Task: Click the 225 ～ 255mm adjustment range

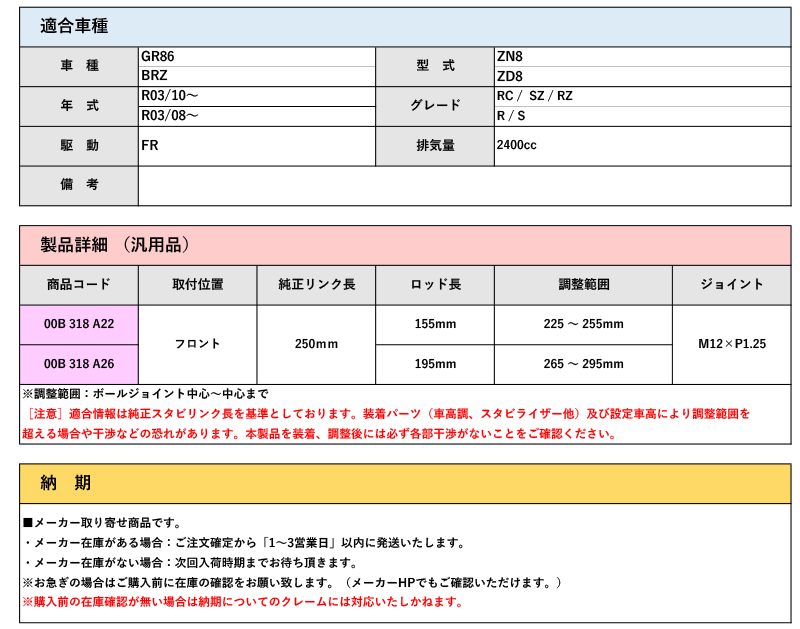Action: pyautogui.click(x=583, y=324)
